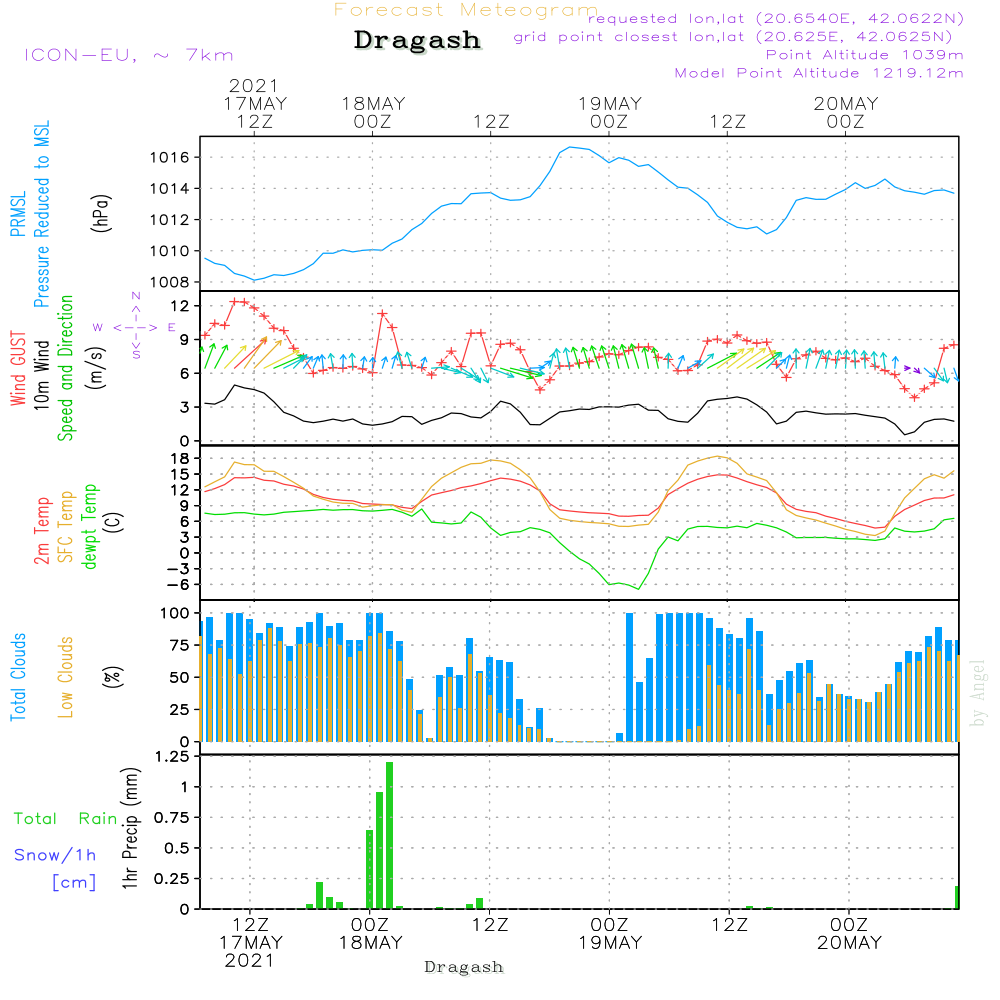Click the (hPa) unit label

(101, 213)
